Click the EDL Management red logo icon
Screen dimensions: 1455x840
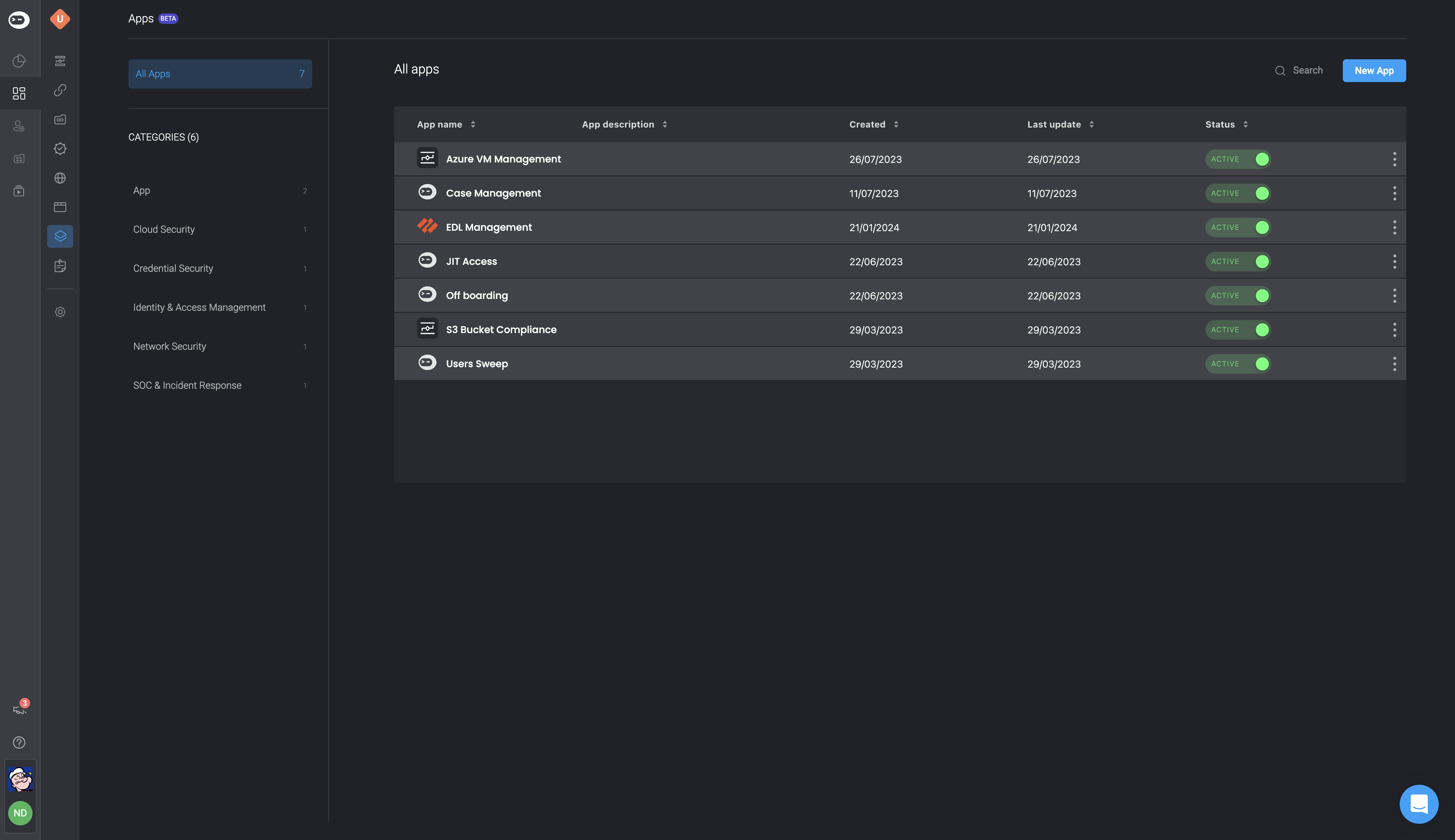pos(428,226)
